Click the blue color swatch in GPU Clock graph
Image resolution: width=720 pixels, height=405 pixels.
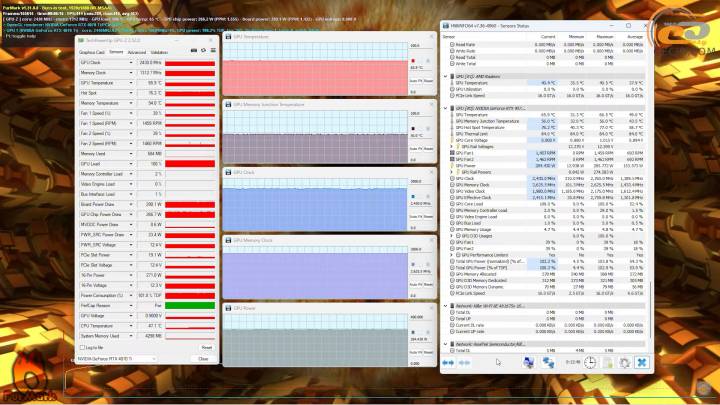click(413, 197)
